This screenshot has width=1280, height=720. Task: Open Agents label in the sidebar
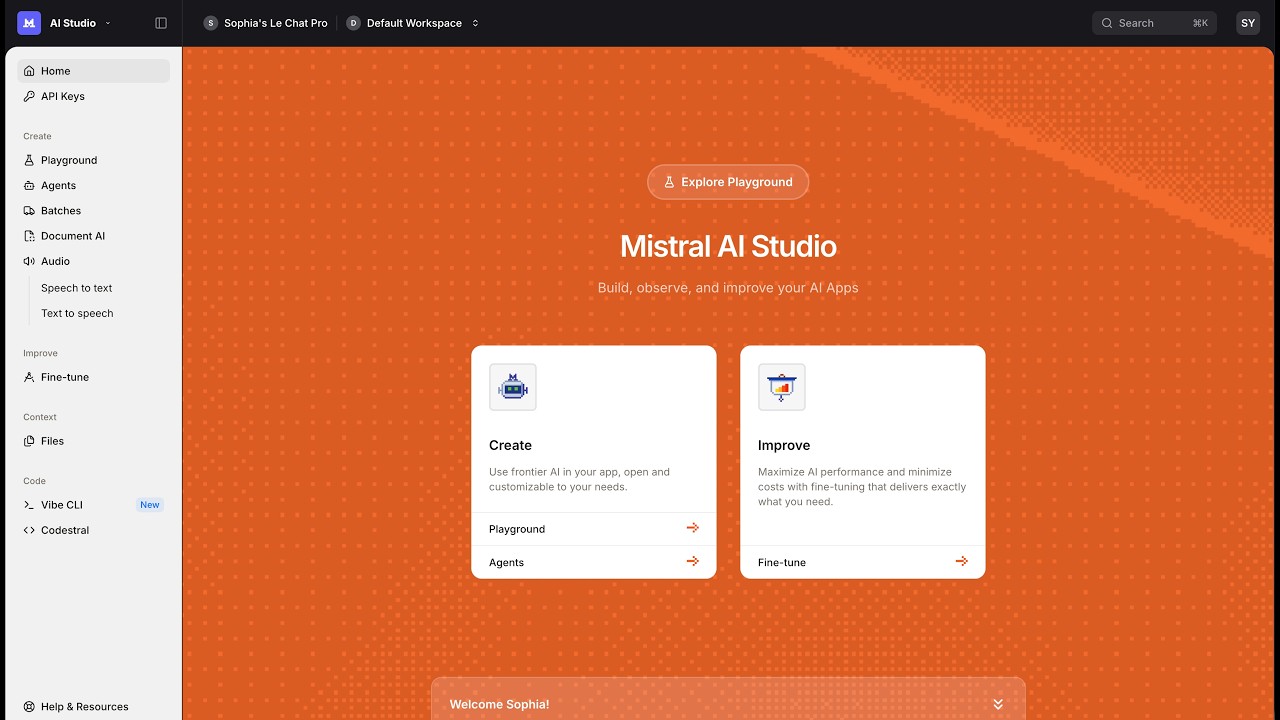[x=58, y=185]
